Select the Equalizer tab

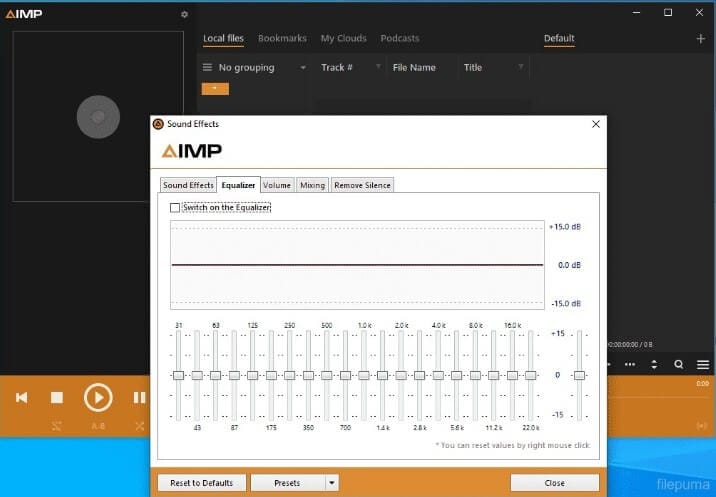click(238, 185)
